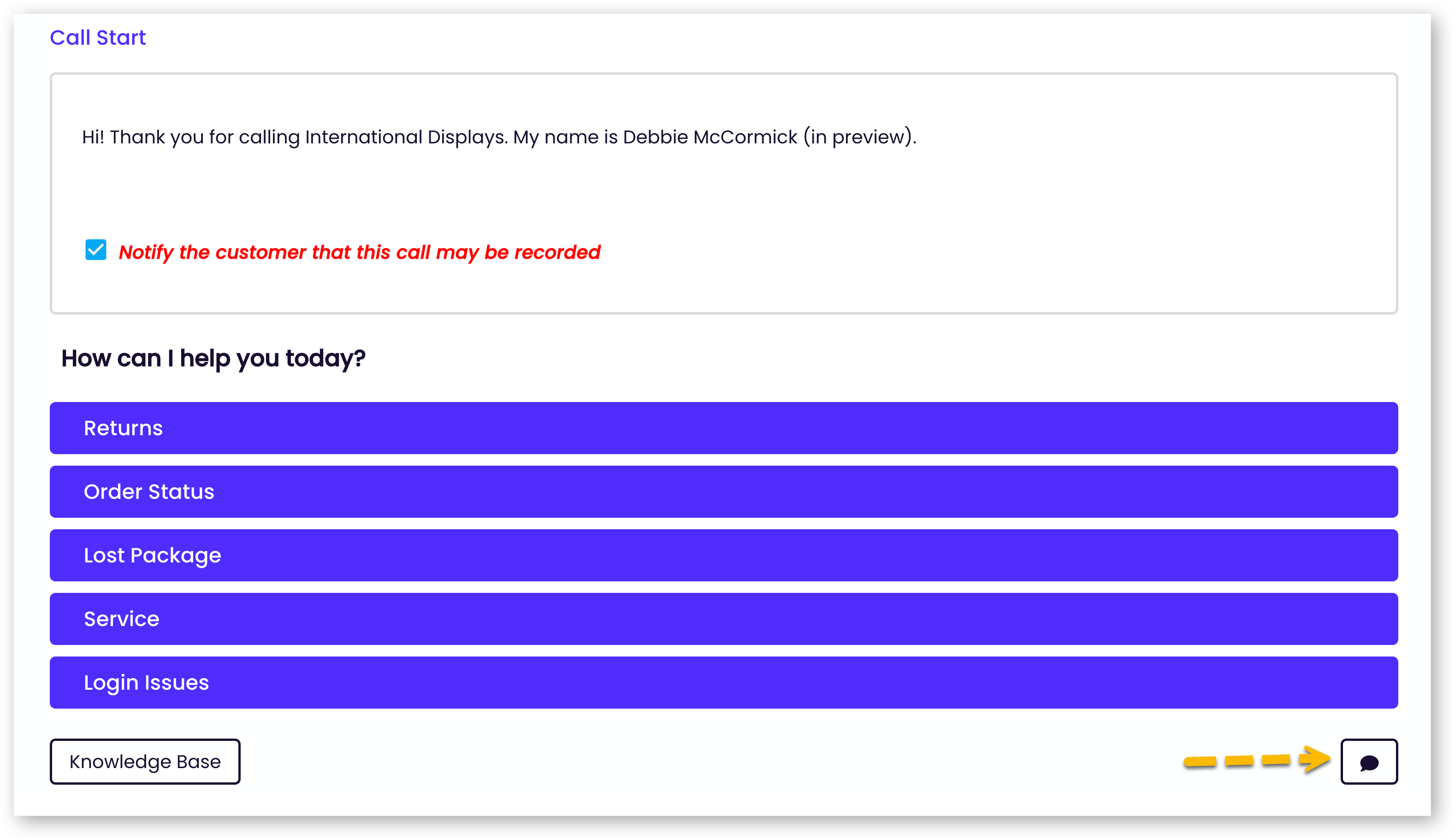Click the speech bubble glyph at bottom right
Screen dimensions: 1455x840
(1369, 763)
